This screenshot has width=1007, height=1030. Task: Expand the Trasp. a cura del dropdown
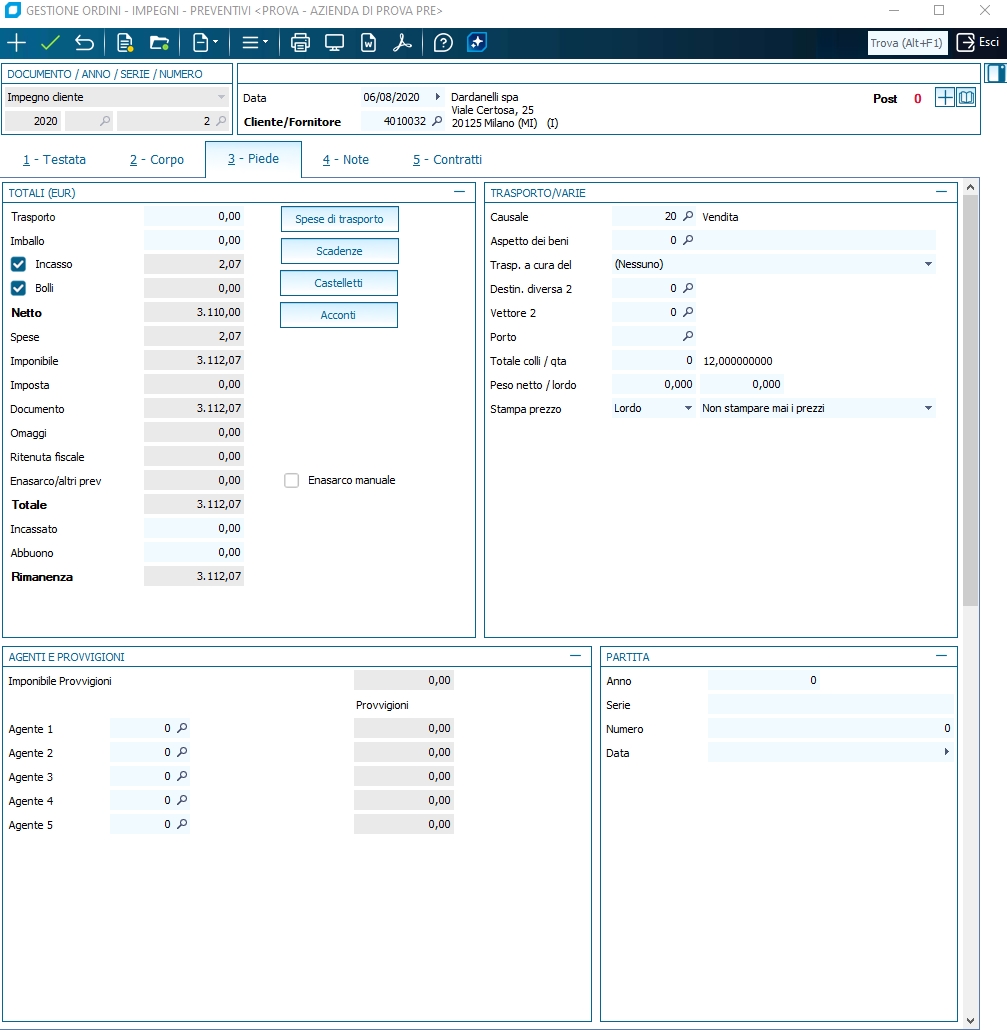(928, 265)
